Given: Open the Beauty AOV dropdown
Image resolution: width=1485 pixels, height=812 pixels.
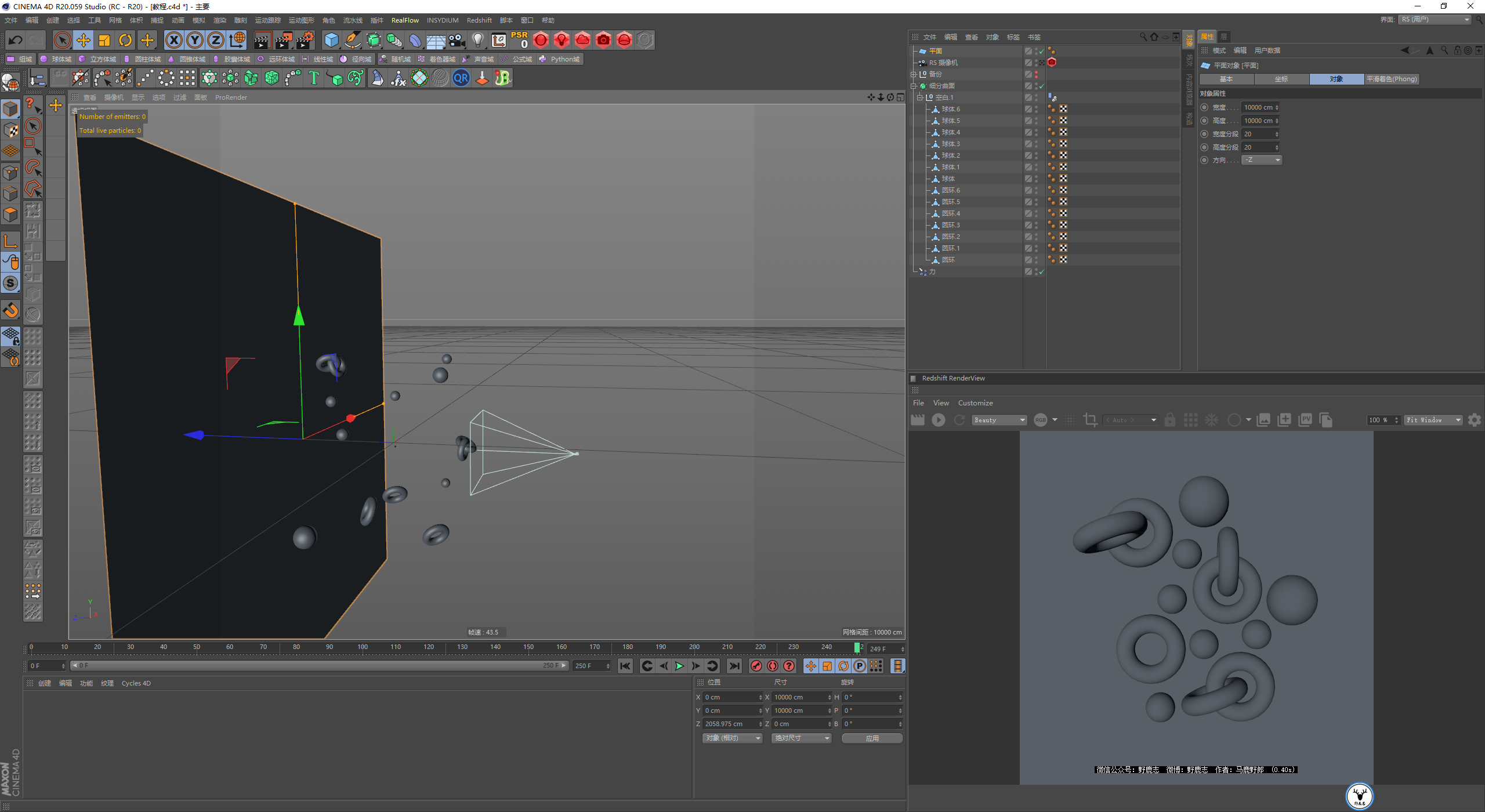Looking at the screenshot, I should (x=999, y=420).
